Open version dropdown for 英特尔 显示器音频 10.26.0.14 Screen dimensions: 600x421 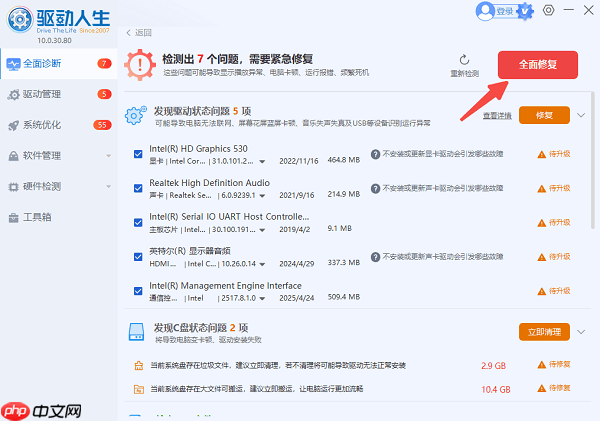click(x=262, y=264)
